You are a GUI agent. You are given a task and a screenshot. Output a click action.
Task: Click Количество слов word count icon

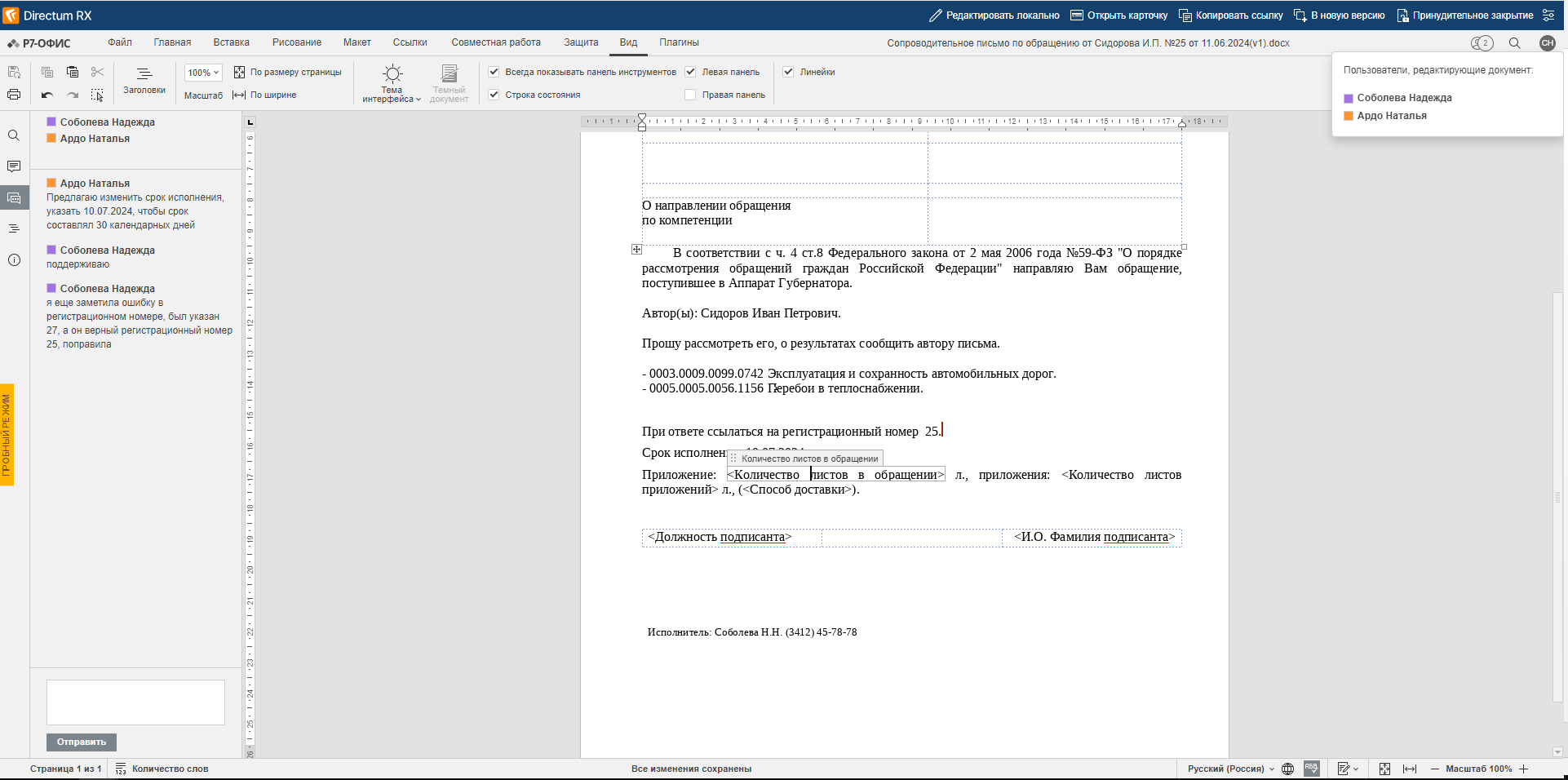tap(121, 769)
